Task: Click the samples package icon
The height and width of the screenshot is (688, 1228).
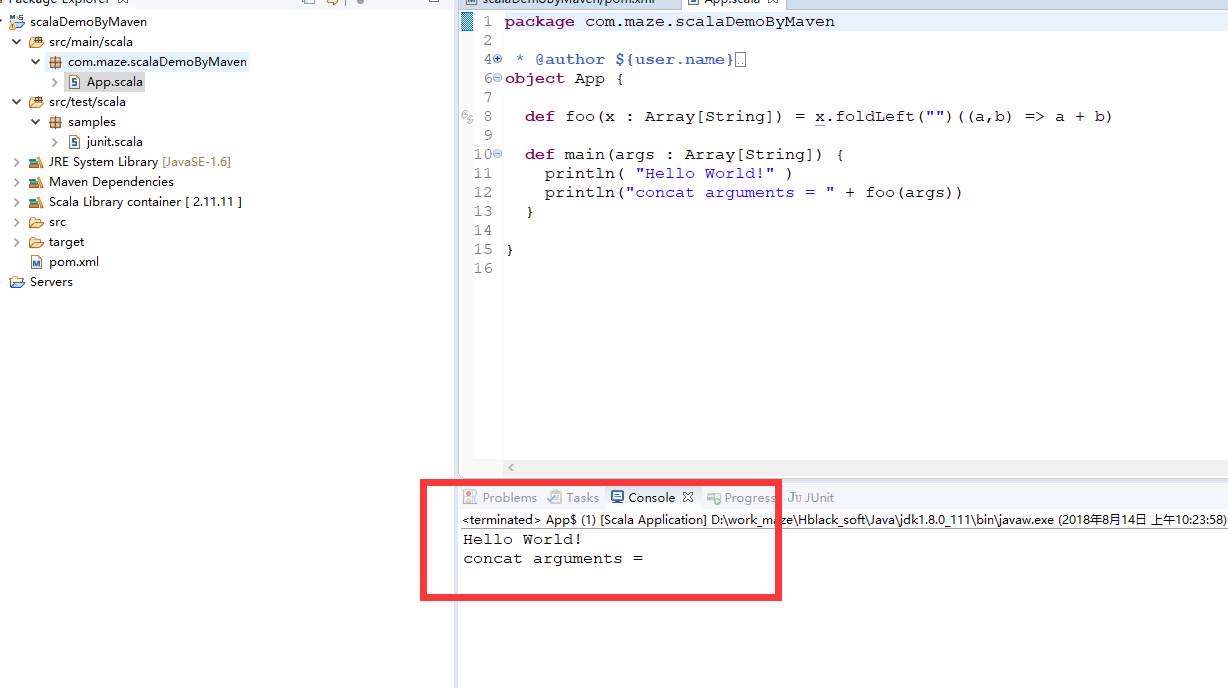Action: pyautogui.click(x=56, y=122)
